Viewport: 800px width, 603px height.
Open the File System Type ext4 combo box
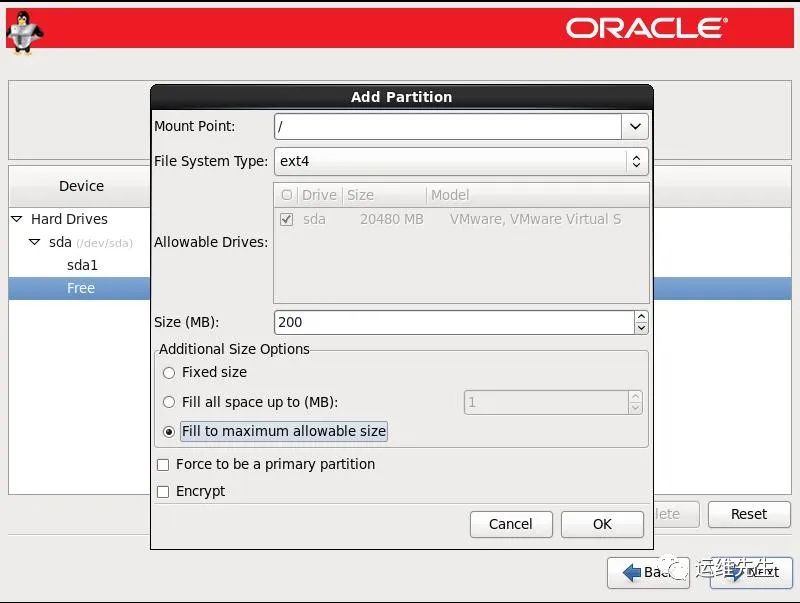[x=461, y=161]
